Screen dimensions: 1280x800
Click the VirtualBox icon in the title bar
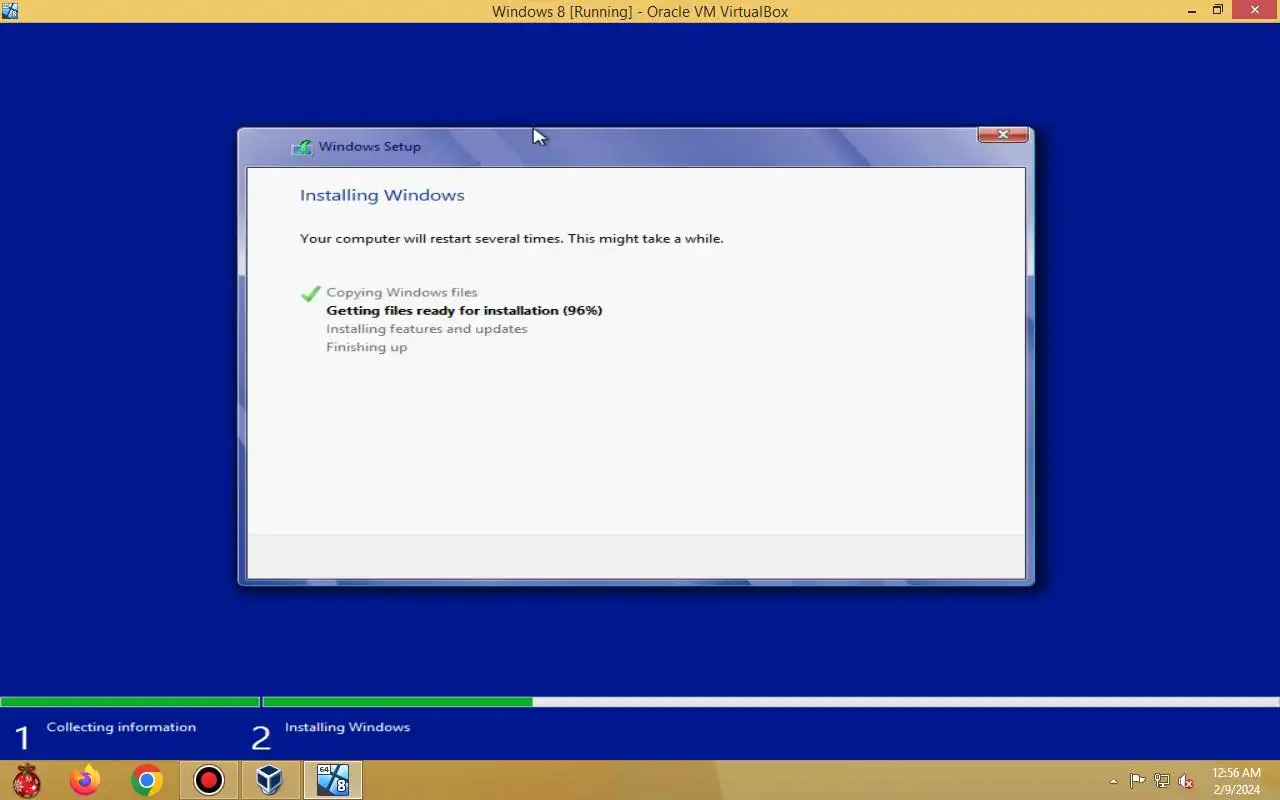click(x=10, y=11)
